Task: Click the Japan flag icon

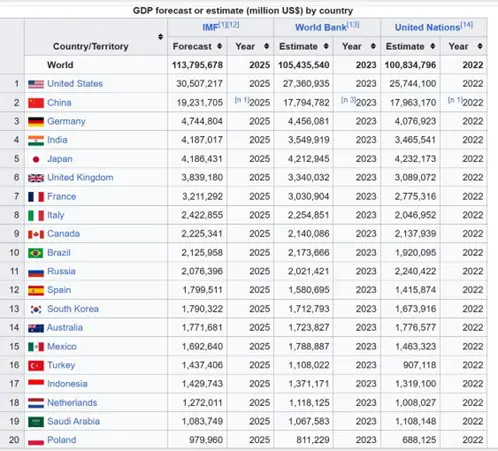Action: [x=36, y=159]
